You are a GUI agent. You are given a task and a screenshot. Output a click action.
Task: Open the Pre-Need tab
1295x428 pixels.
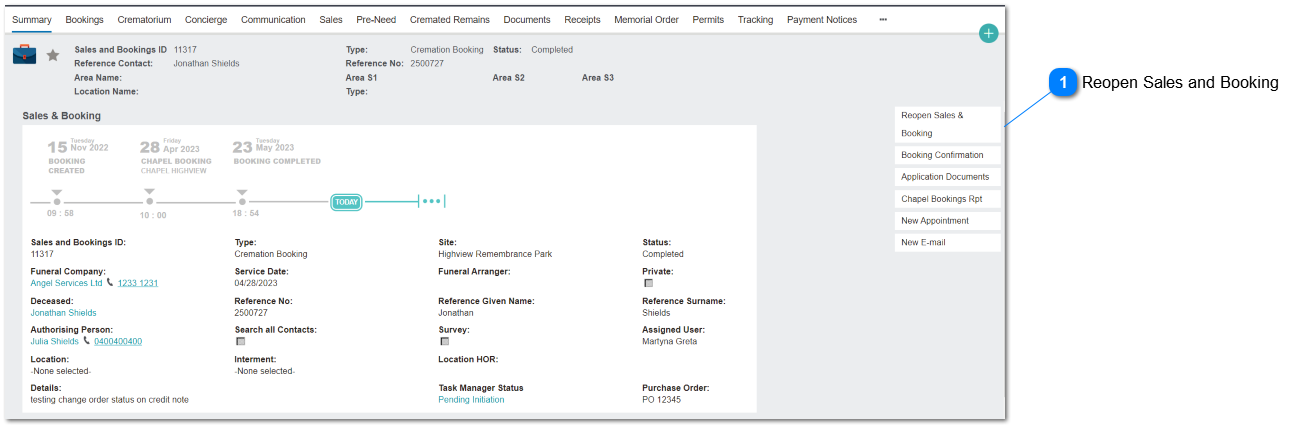tap(374, 19)
